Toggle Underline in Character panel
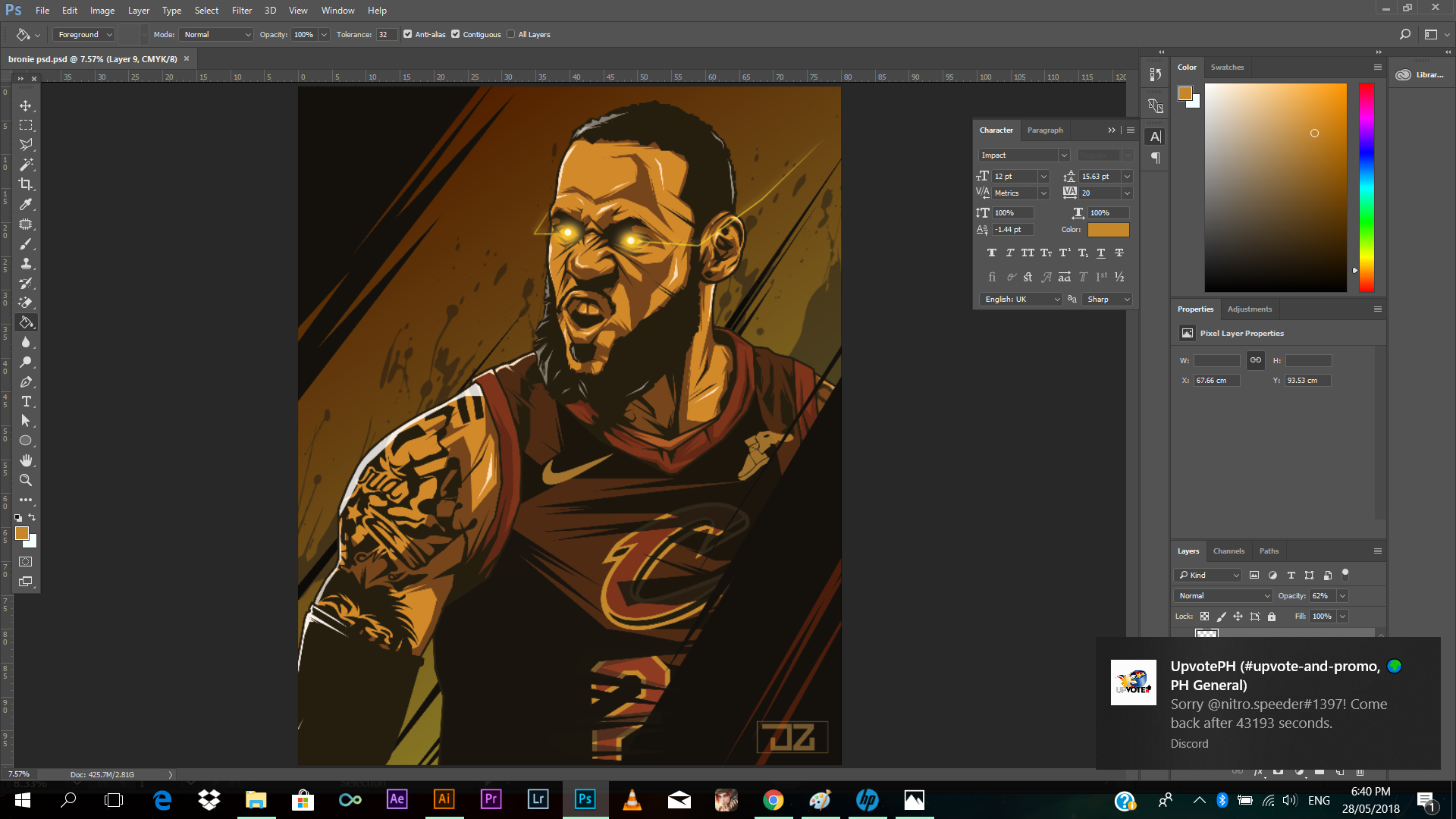This screenshot has height=819, width=1456. [x=1101, y=253]
